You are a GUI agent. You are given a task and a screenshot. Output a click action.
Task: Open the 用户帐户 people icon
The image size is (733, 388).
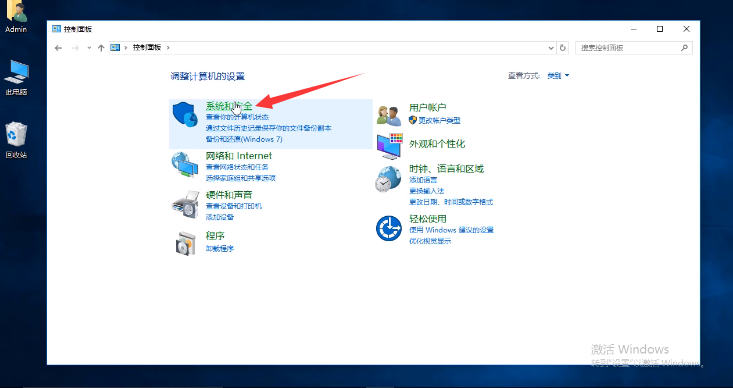click(389, 115)
